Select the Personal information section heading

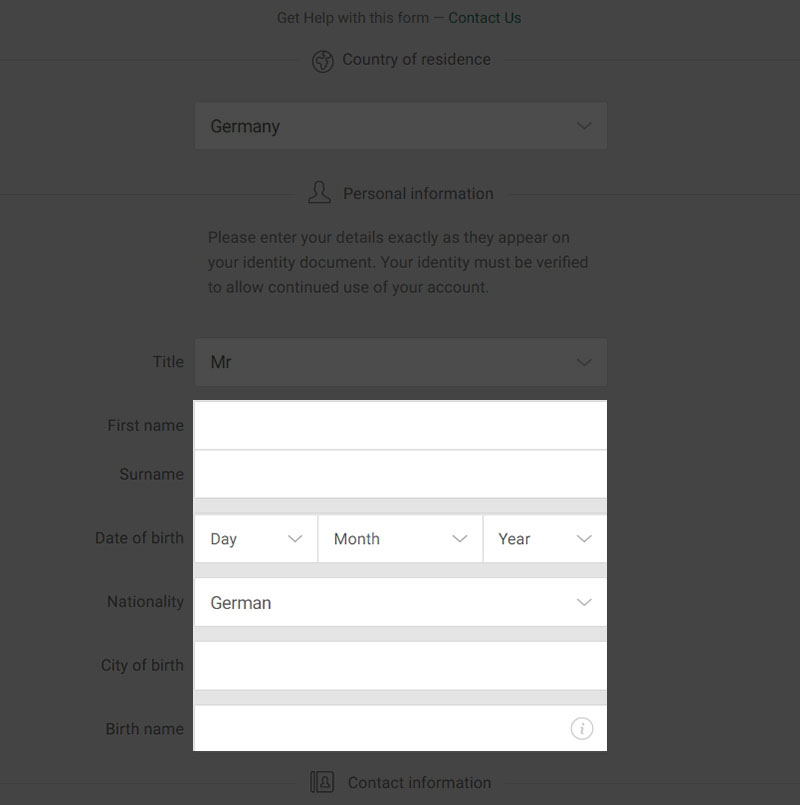tap(418, 194)
